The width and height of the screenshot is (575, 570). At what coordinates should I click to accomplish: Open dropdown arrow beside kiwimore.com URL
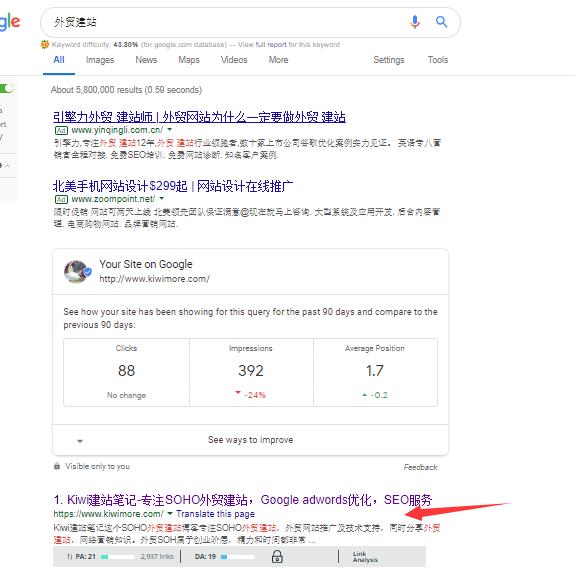[169, 514]
